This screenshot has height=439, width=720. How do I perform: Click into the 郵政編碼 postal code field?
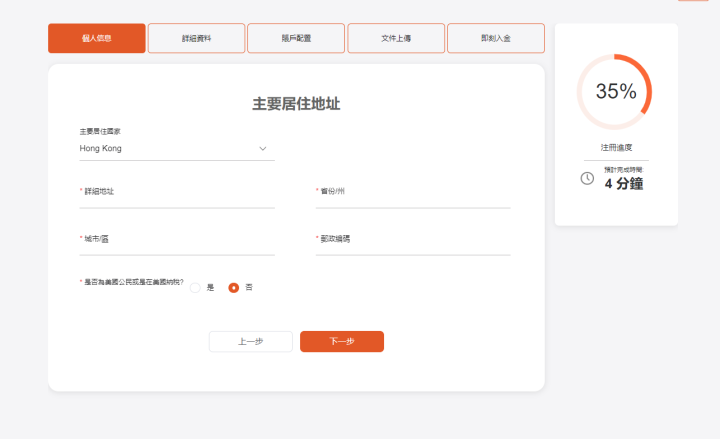(x=412, y=247)
